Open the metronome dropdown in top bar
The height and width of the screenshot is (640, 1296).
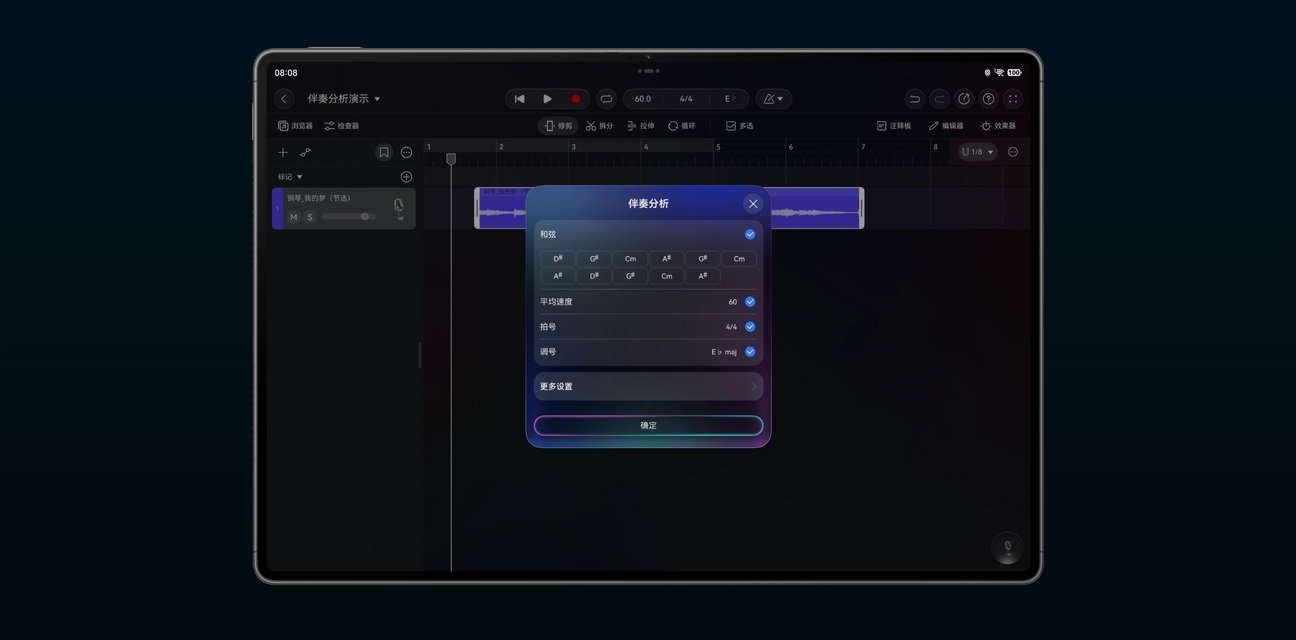[774, 99]
